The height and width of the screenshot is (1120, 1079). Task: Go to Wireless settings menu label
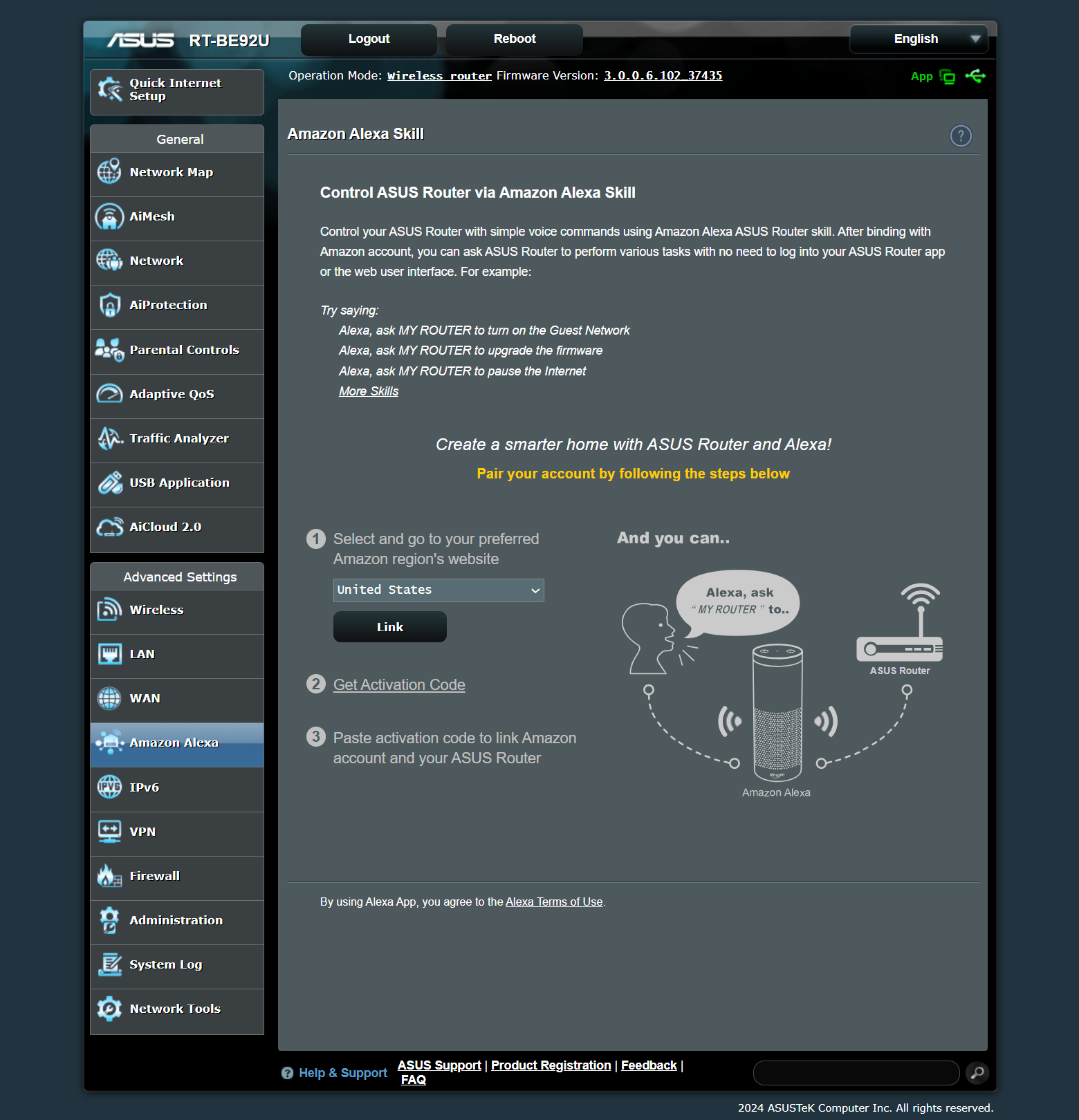(x=156, y=610)
